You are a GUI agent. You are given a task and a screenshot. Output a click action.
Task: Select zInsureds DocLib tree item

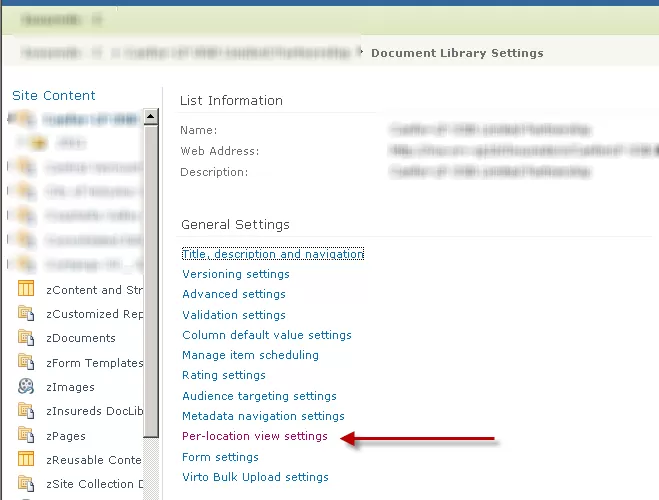[x=95, y=411]
